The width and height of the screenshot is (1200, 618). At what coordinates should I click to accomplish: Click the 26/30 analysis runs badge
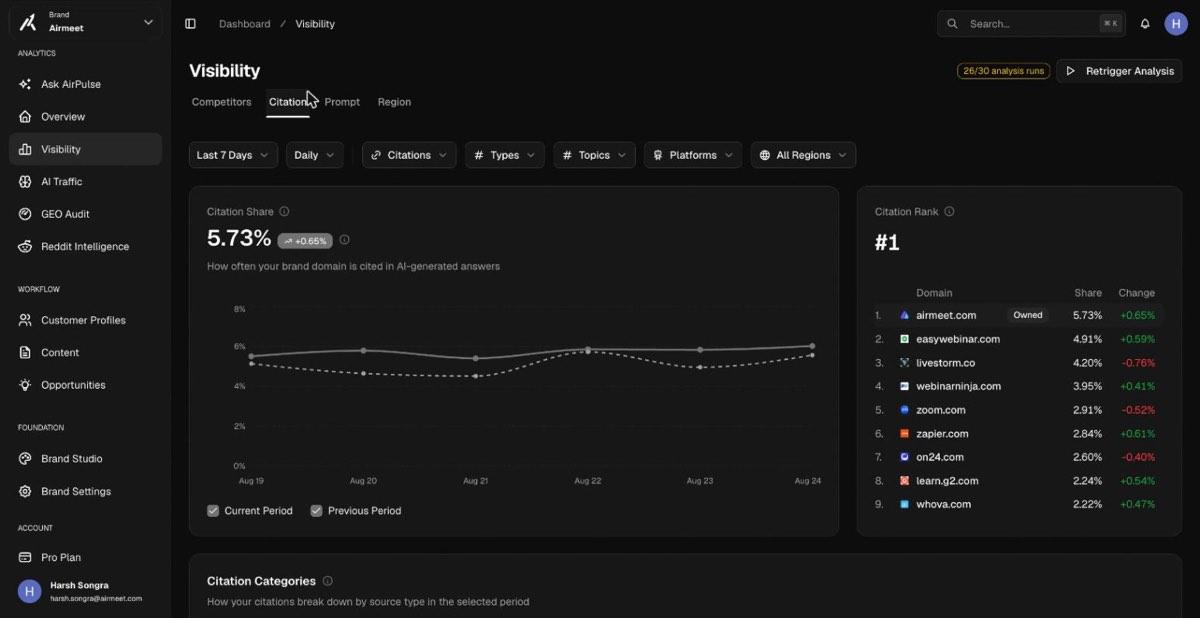pos(1003,71)
